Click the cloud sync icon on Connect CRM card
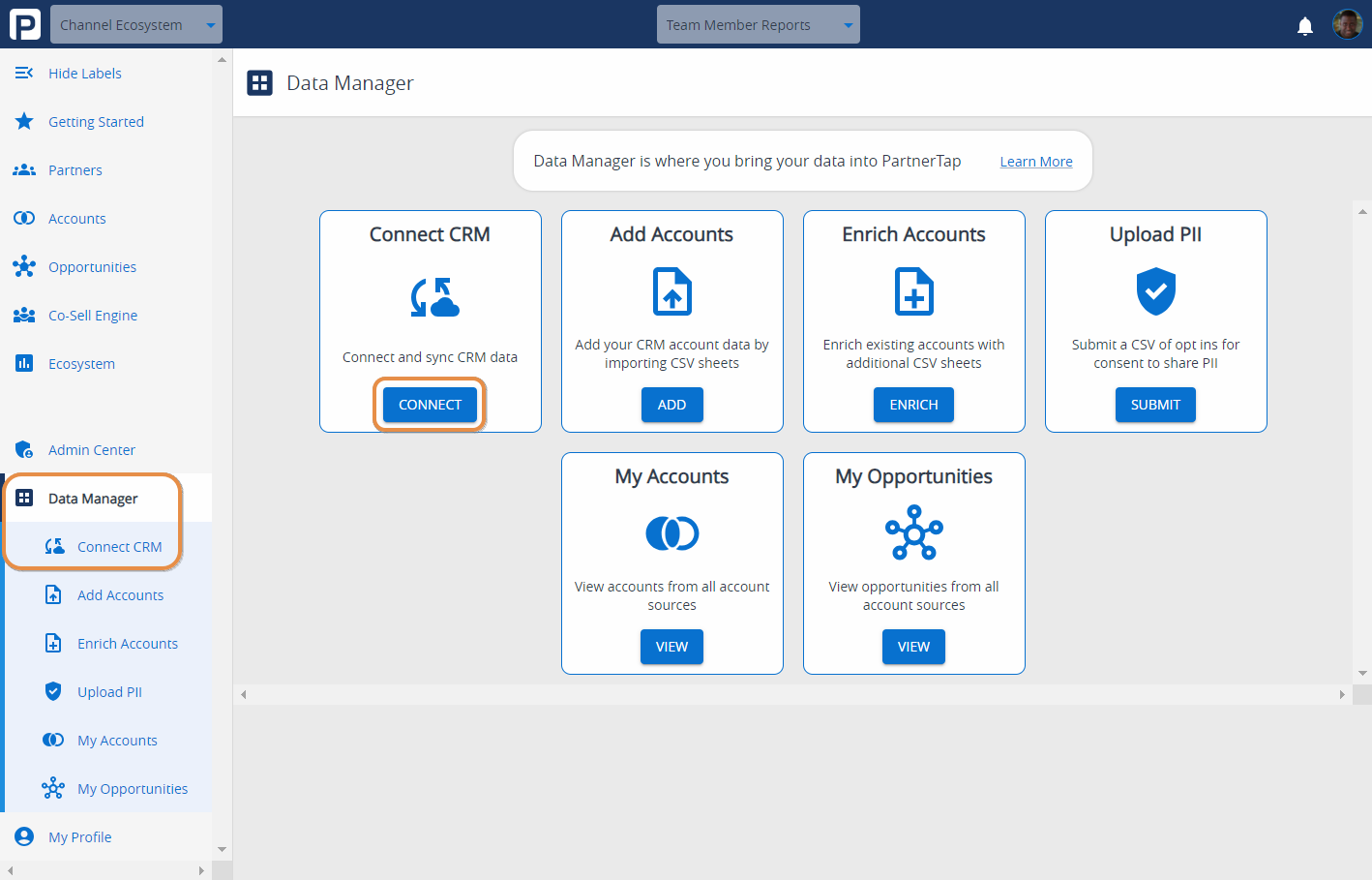This screenshot has height=880, width=1372. [434, 297]
